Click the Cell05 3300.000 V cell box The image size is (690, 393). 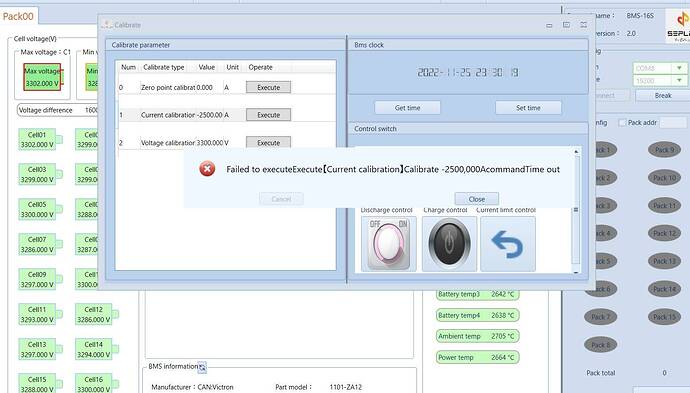coord(37,209)
